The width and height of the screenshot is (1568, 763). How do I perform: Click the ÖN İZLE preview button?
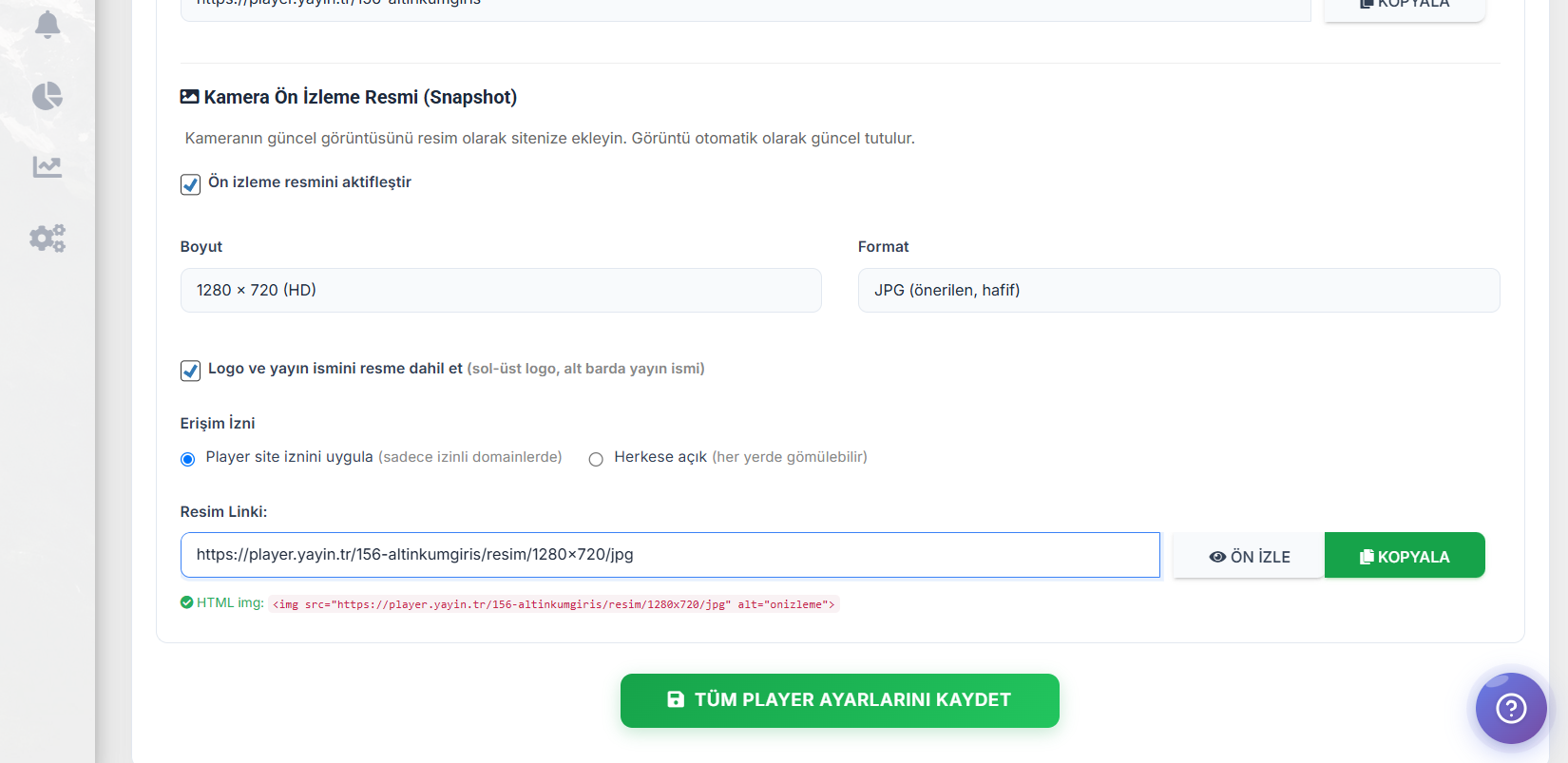tap(1249, 556)
